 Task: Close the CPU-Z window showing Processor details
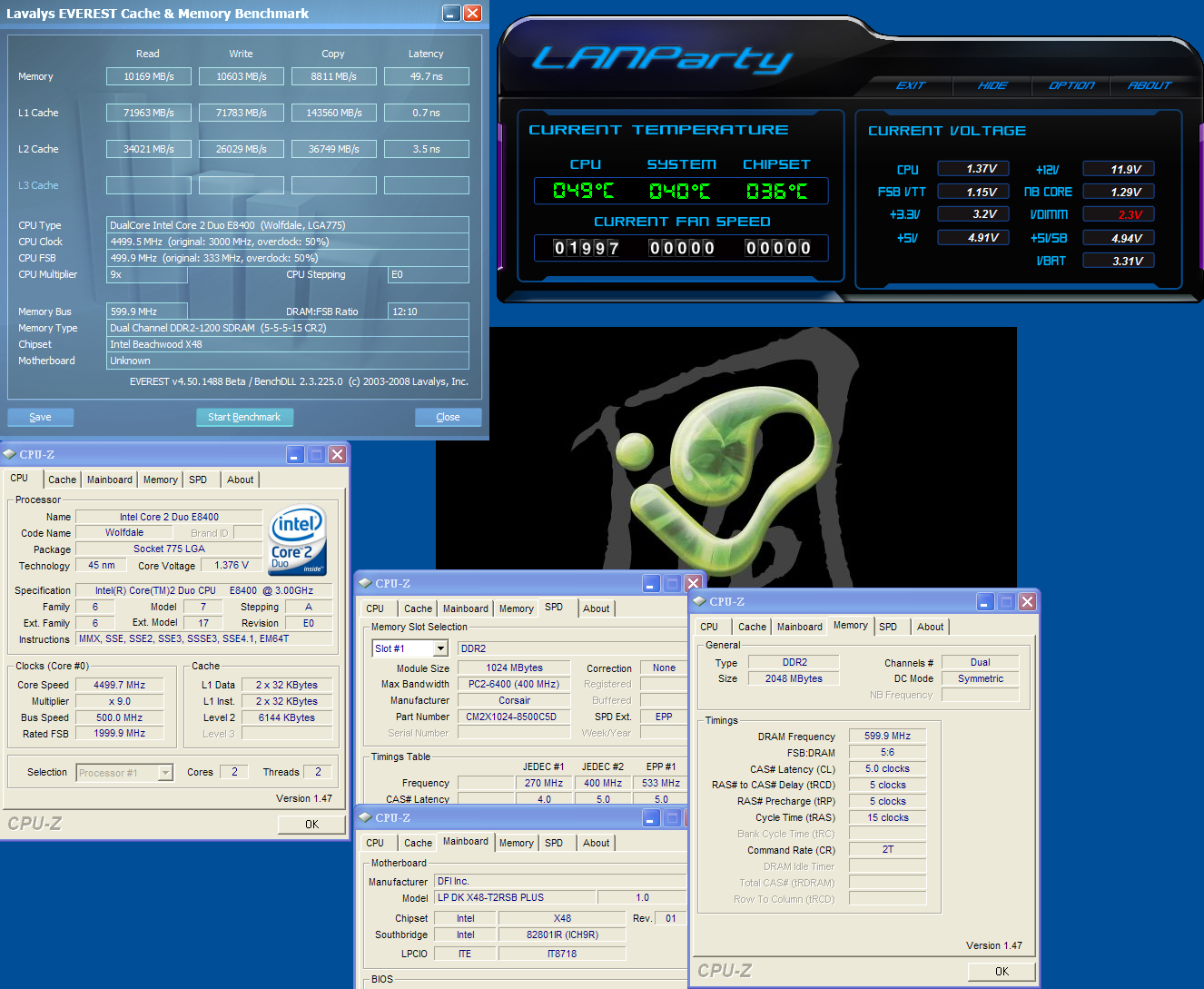click(x=337, y=455)
